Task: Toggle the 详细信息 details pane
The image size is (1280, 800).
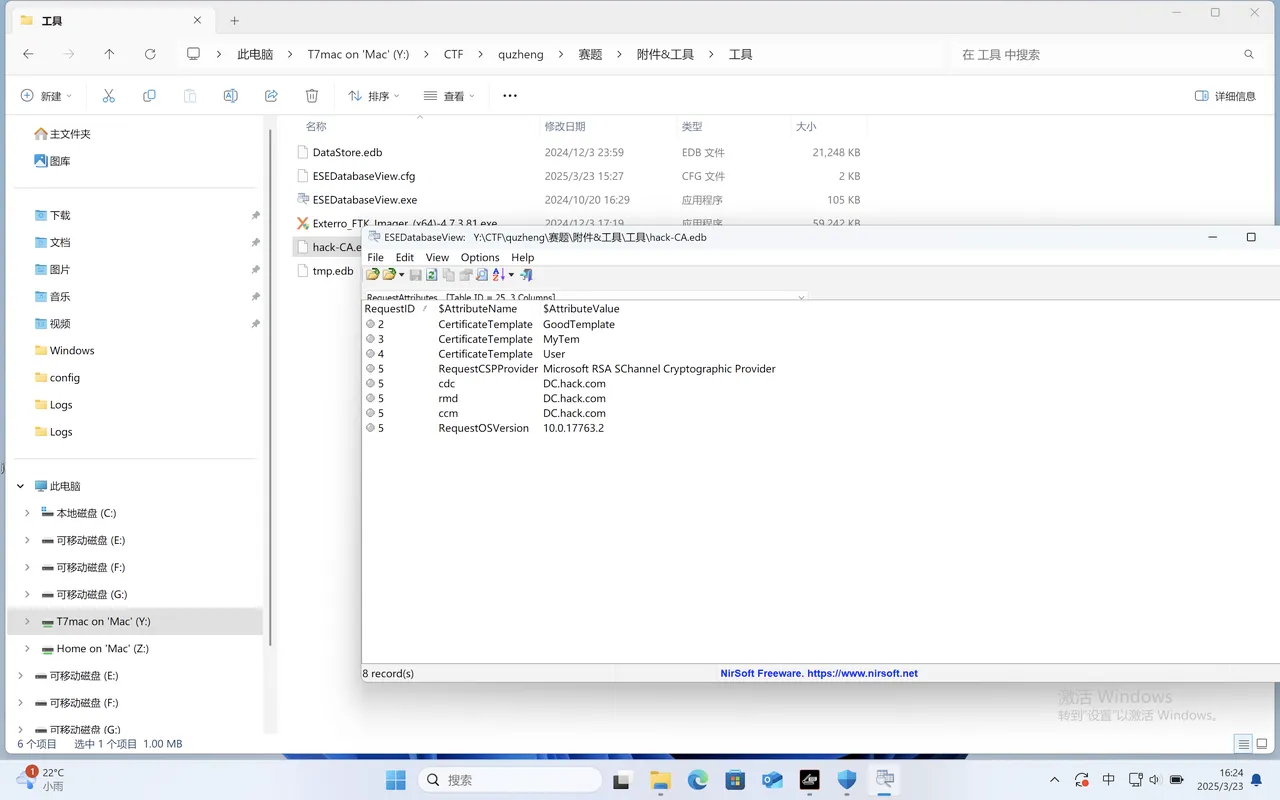Action: click(x=1225, y=96)
